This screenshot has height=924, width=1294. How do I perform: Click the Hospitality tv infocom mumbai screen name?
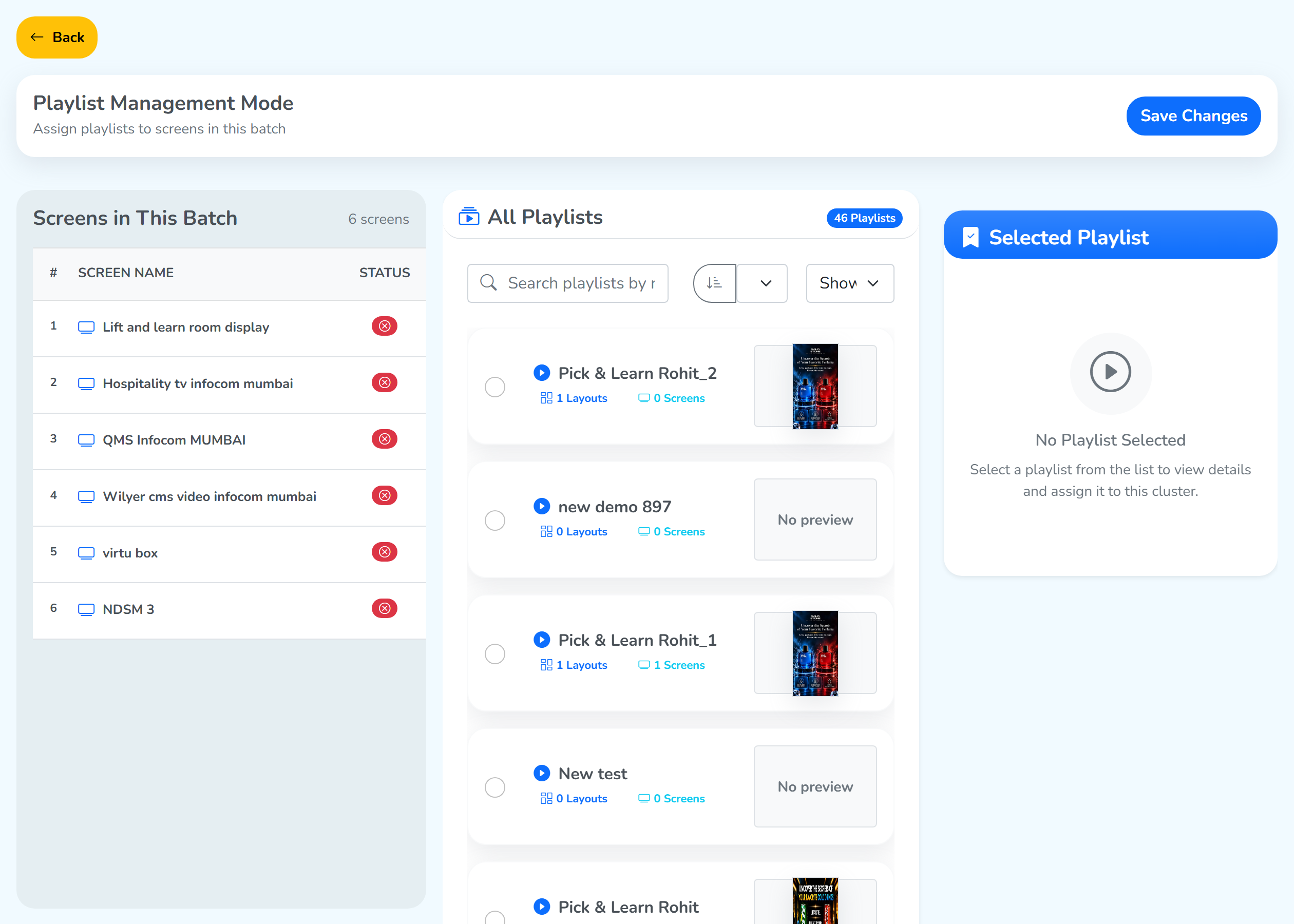[198, 383]
